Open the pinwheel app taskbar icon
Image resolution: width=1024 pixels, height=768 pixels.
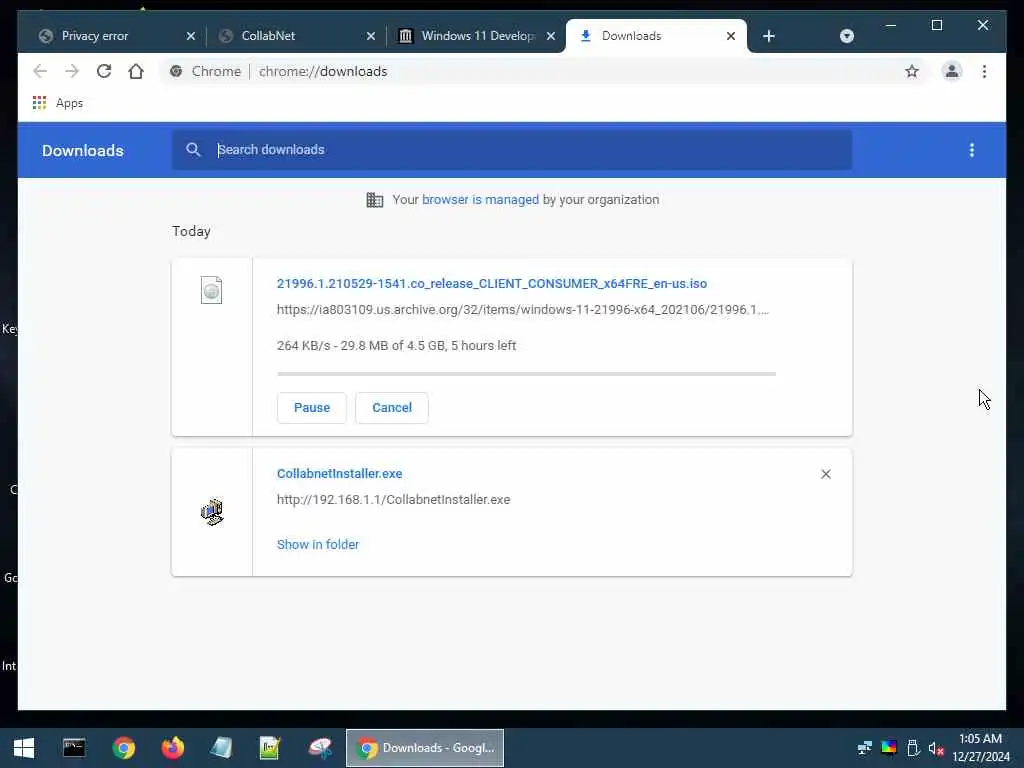[x=320, y=748]
